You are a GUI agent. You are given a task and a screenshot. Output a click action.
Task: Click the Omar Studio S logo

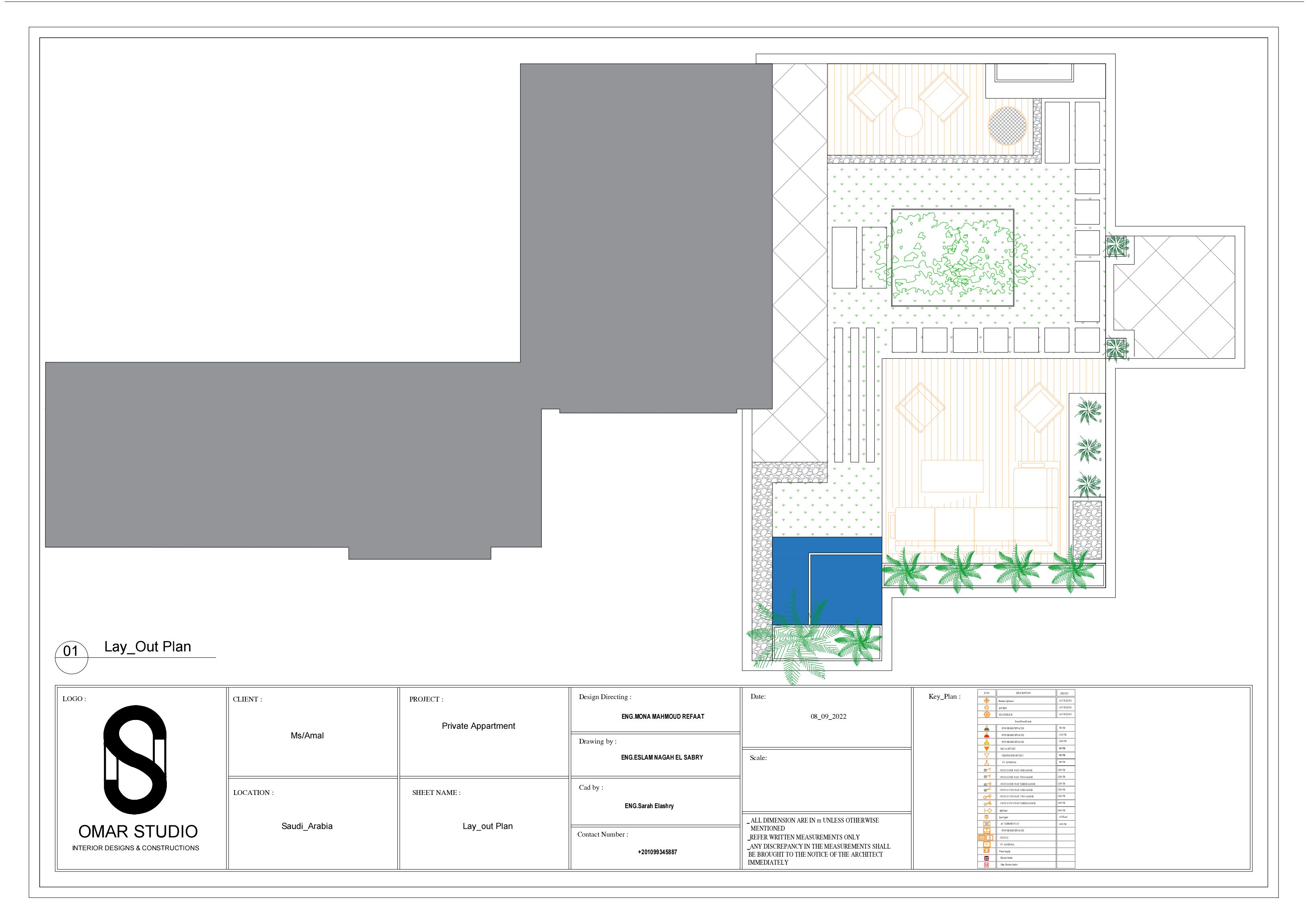coord(135,759)
